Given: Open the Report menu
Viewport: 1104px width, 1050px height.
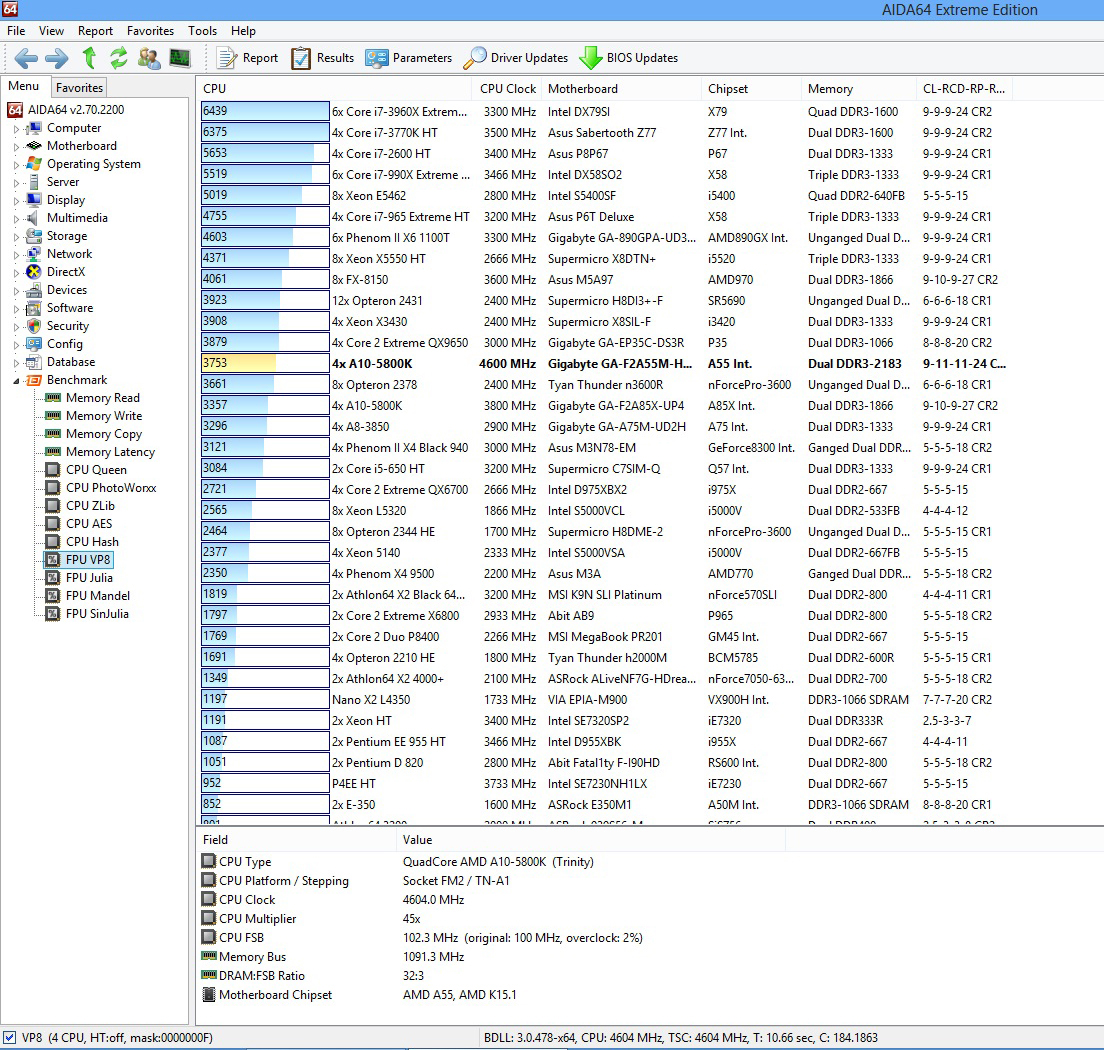Looking at the screenshot, I should pos(95,31).
